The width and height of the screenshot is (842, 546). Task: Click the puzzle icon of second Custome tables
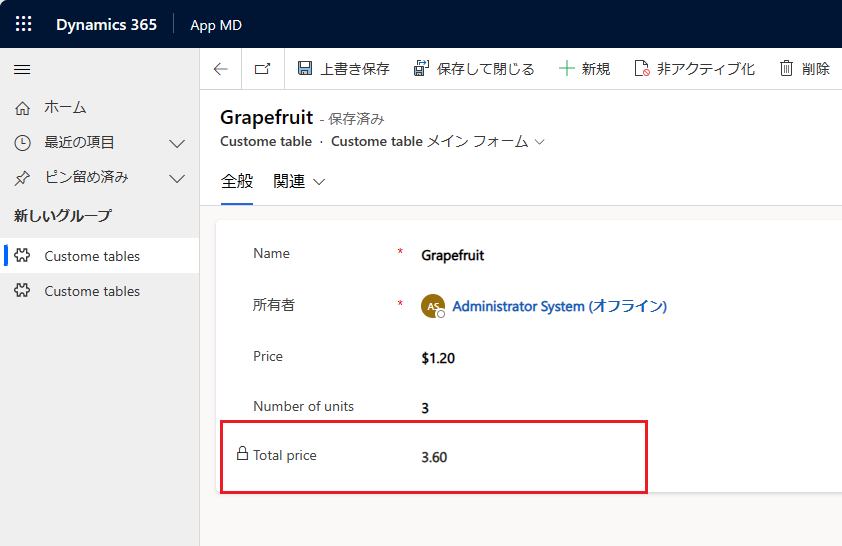tap(22, 290)
